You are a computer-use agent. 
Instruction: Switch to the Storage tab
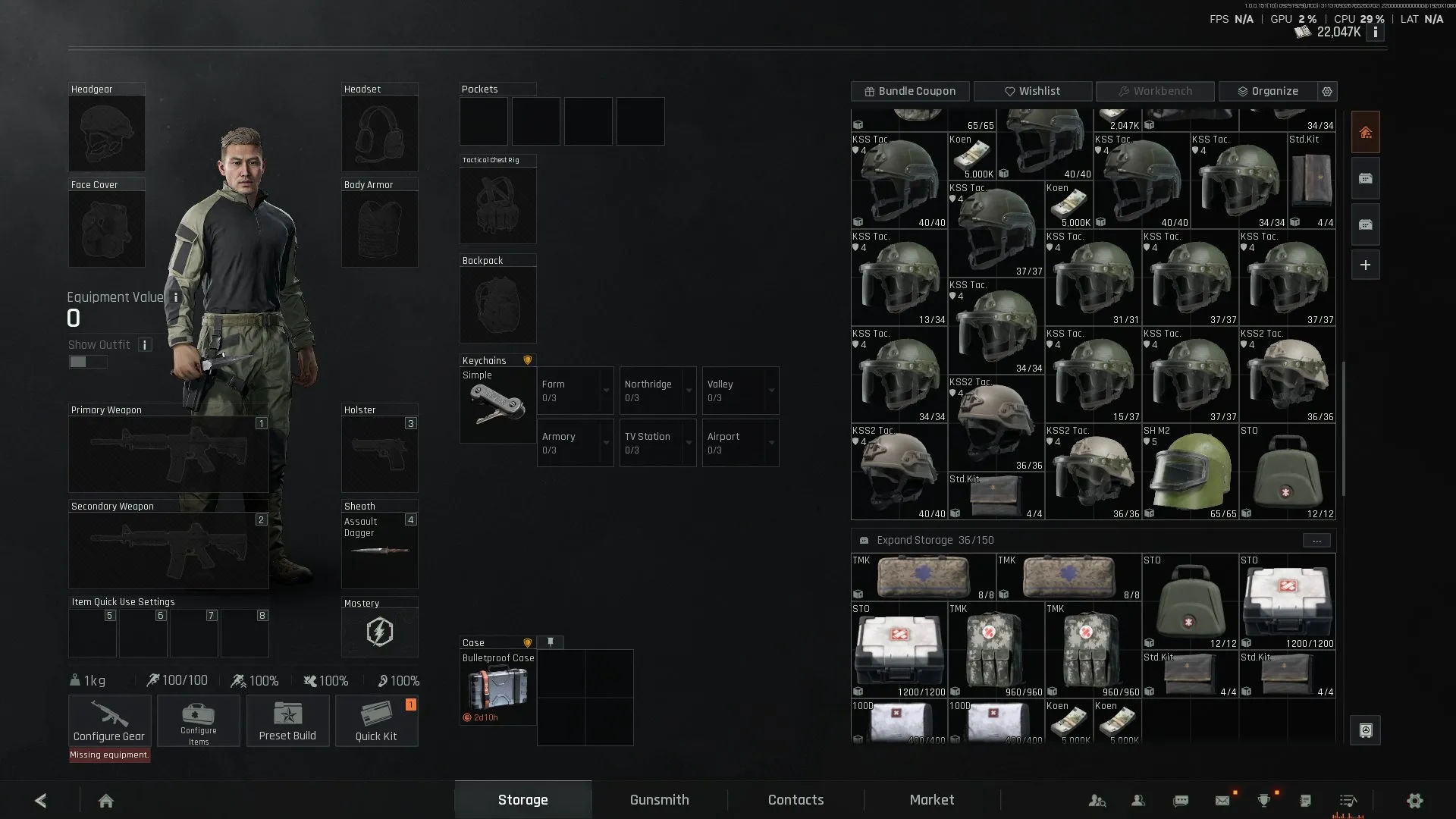click(x=523, y=800)
